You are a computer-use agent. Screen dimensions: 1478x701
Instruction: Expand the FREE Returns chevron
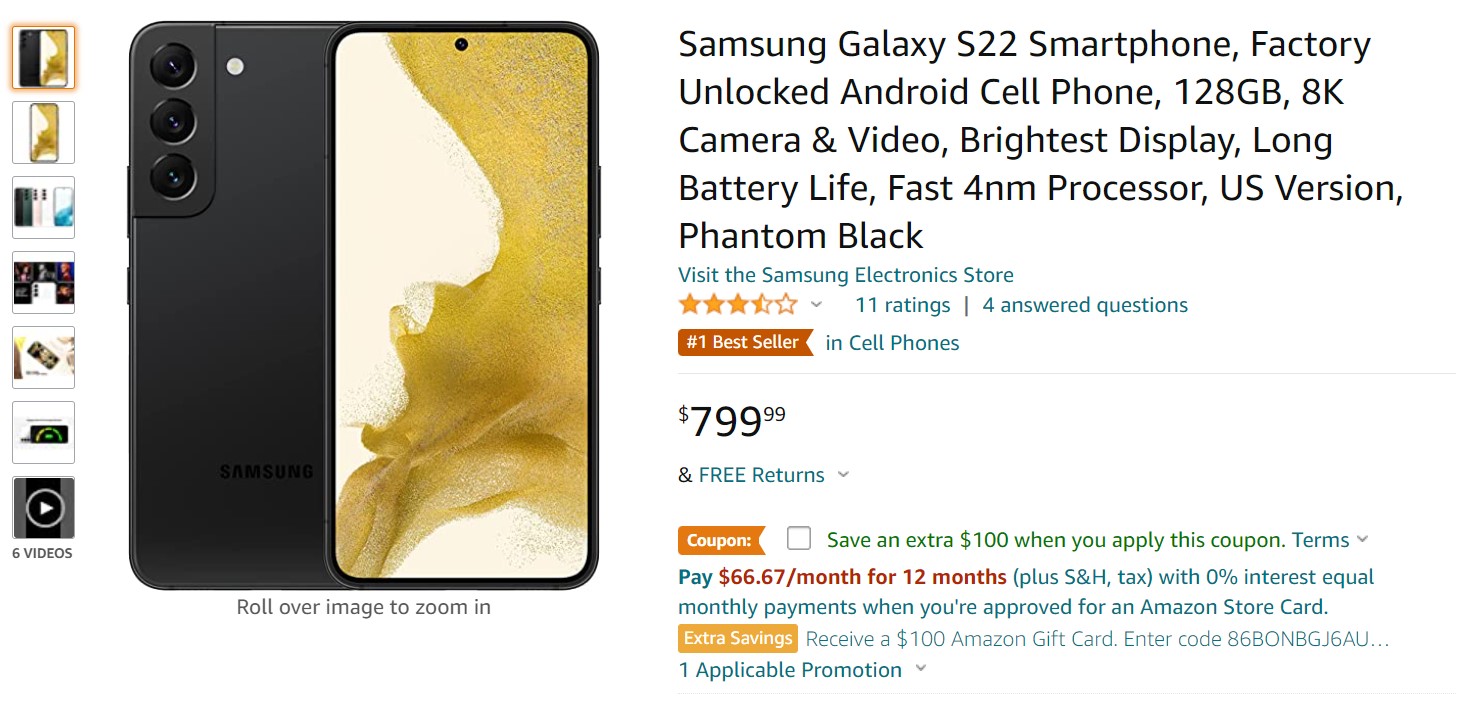pyautogui.click(x=843, y=475)
